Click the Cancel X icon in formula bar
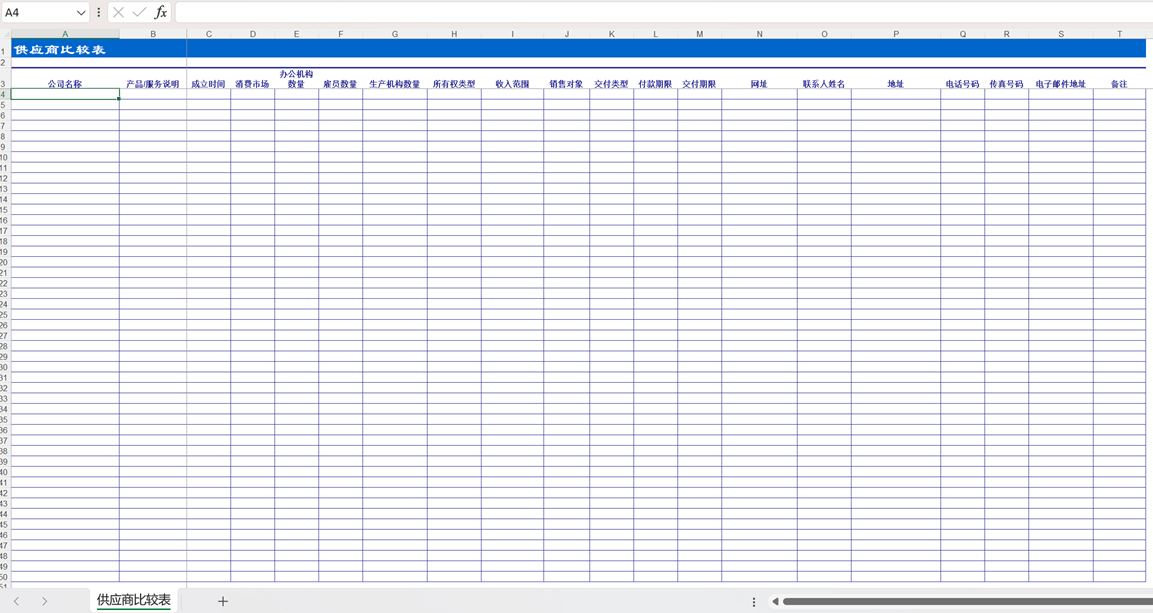 pyautogui.click(x=118, y=13)
